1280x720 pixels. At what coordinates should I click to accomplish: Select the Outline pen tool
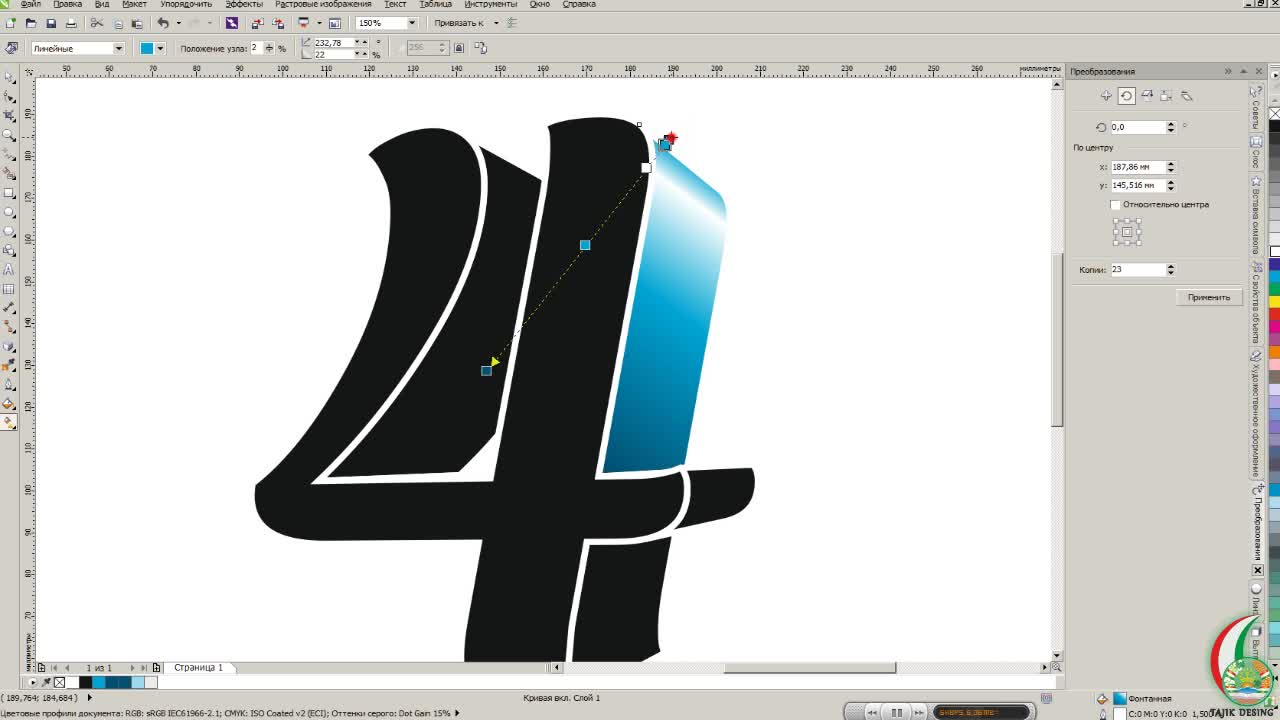tap(10, 384)
